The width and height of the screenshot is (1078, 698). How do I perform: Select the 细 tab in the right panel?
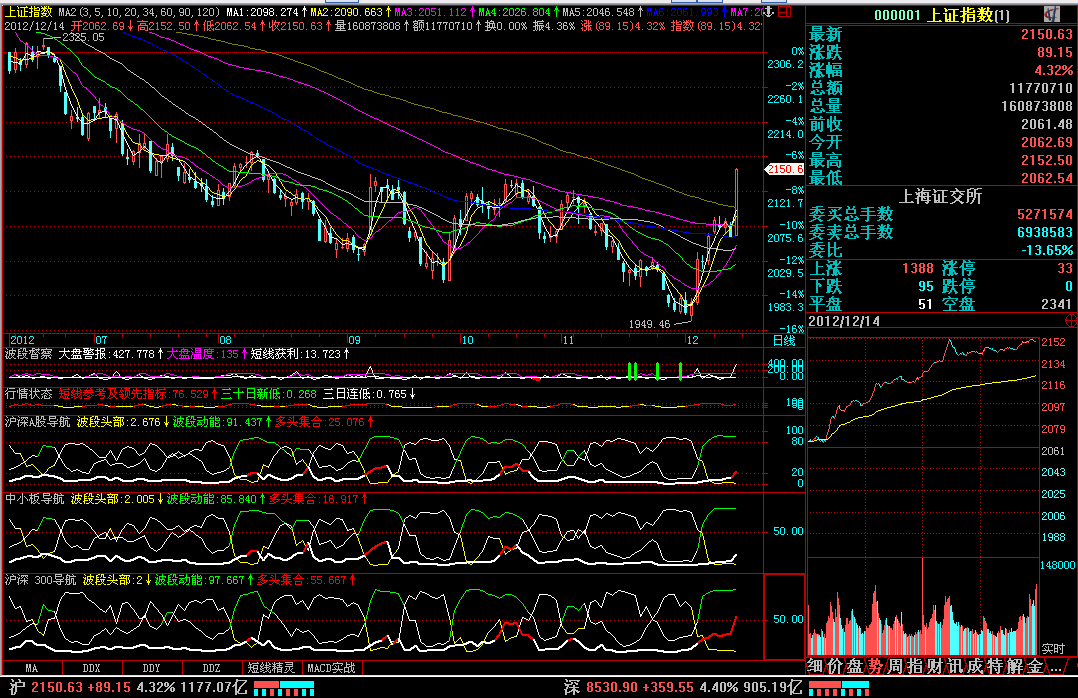coord(815,666)
